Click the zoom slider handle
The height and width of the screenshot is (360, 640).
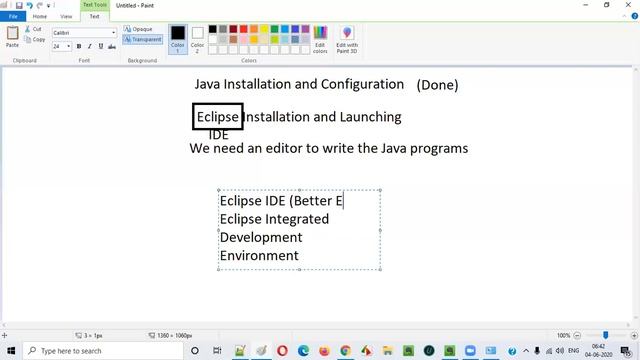coord(606,335)
